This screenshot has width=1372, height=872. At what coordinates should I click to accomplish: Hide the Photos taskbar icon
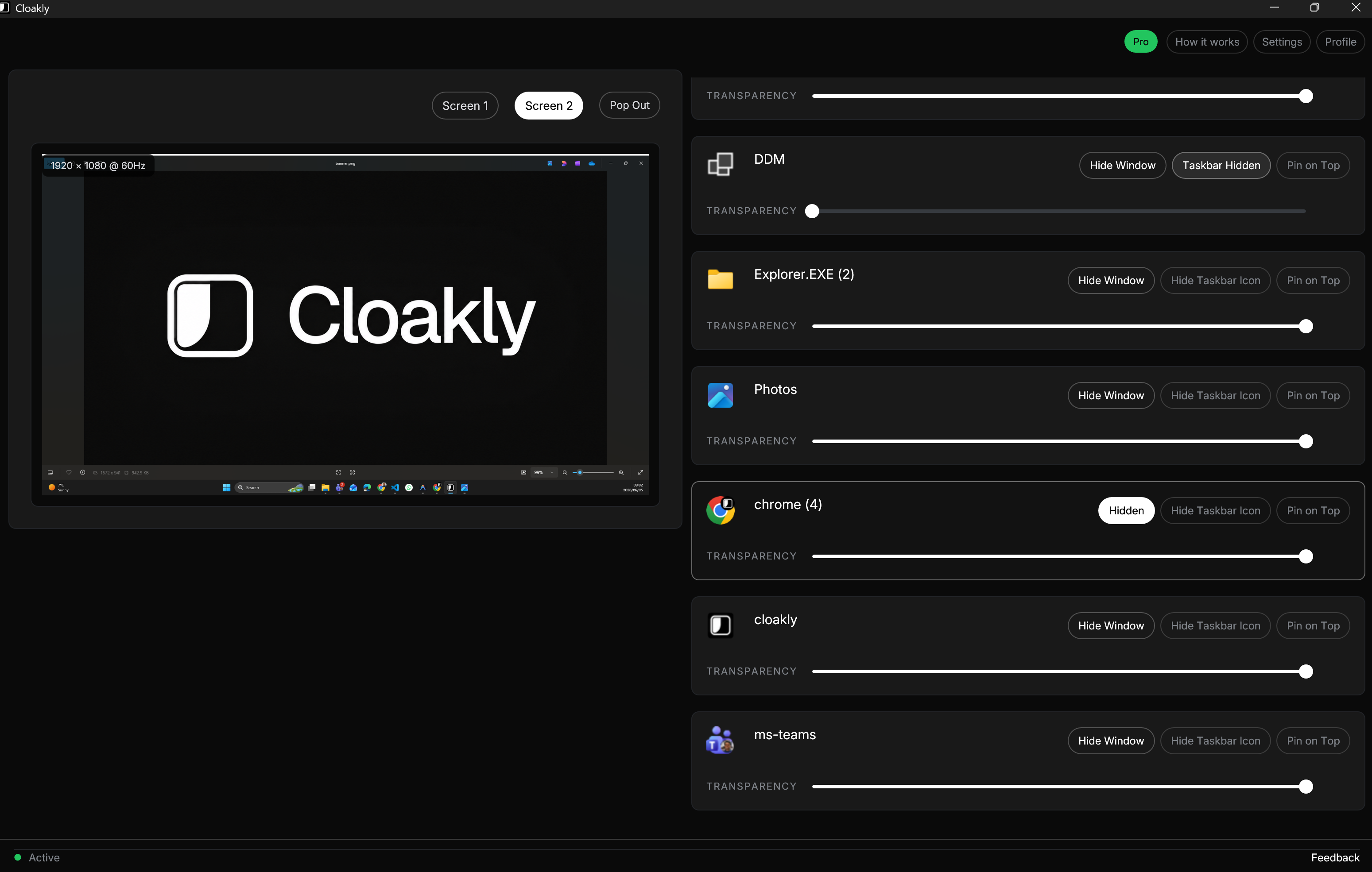tap(1215, 395)
